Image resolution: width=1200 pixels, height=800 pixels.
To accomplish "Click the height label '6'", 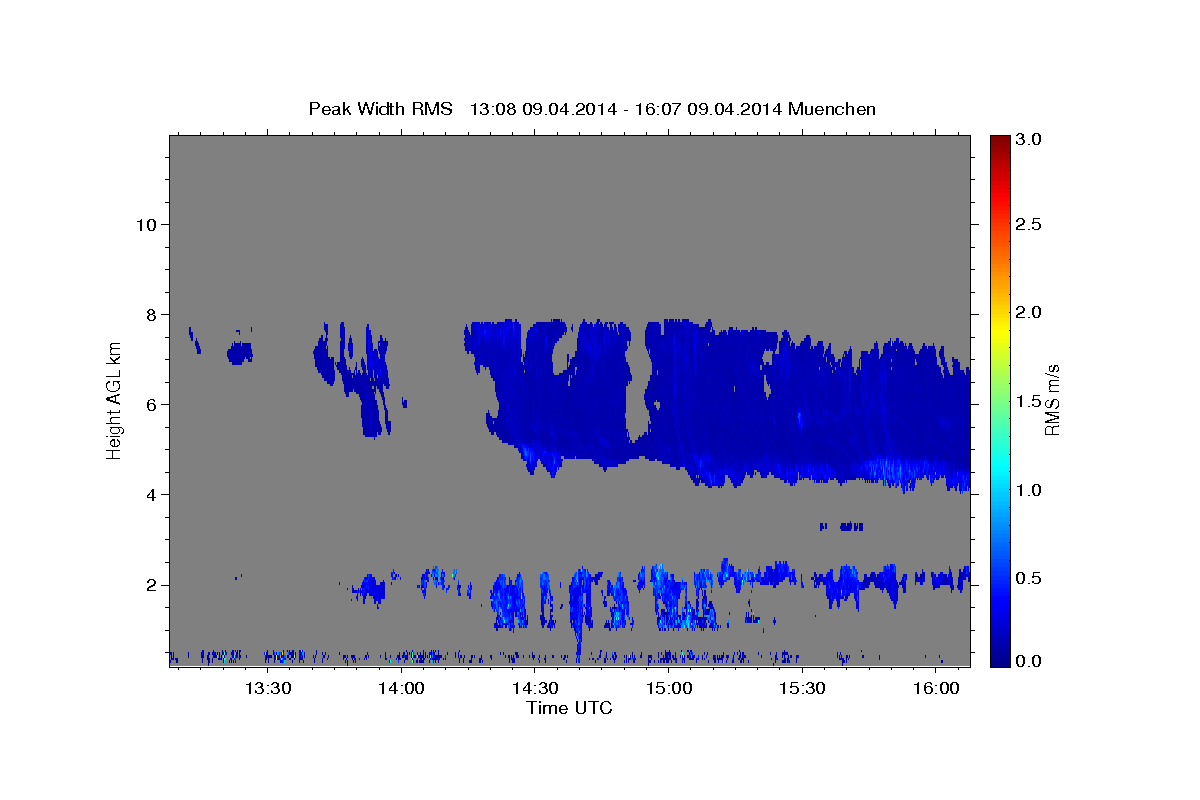I will tap(151, 404).
